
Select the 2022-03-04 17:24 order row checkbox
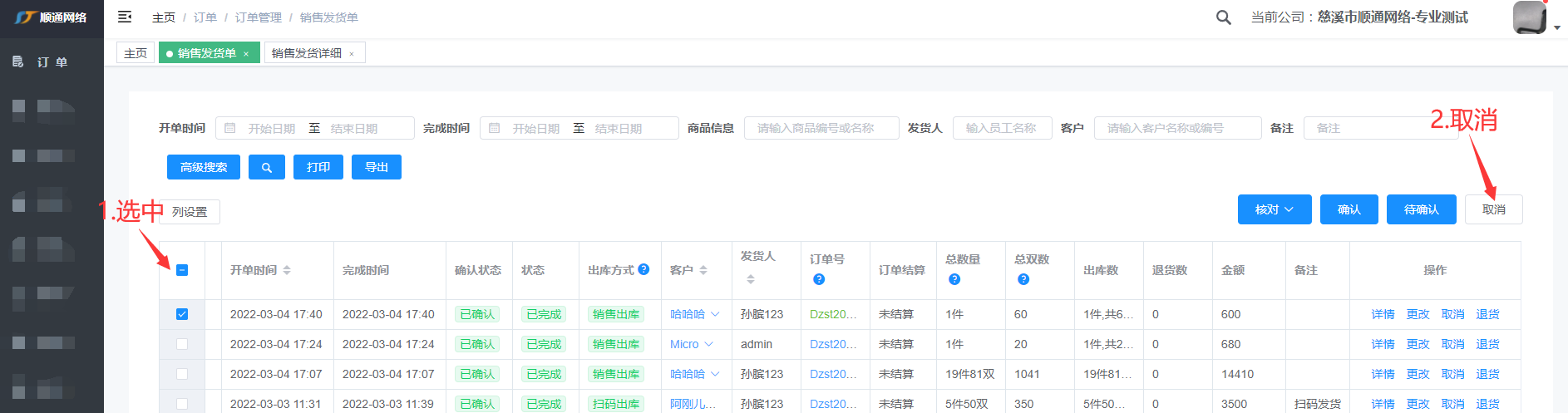click(x=182, y=344)
